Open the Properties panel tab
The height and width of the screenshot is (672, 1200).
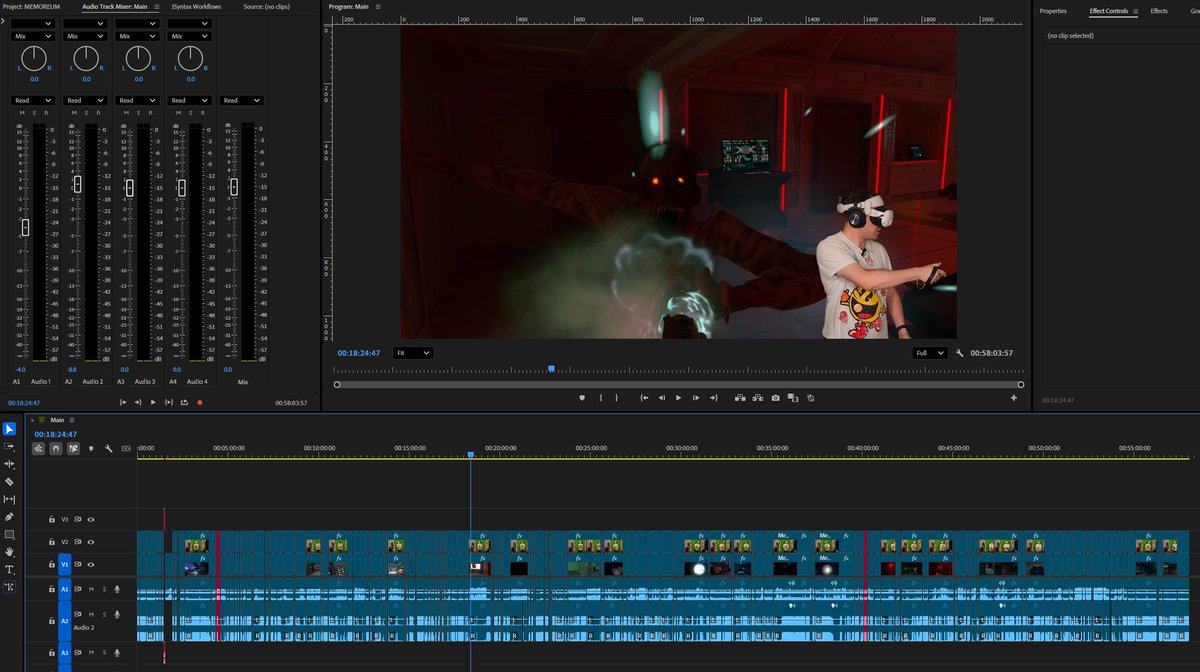coord(1053,11)
